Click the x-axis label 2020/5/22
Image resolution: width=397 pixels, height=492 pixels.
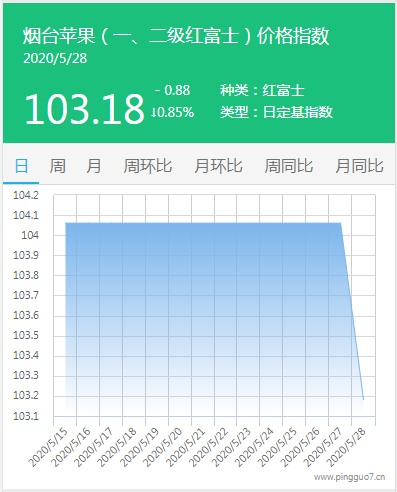(209, 448)
